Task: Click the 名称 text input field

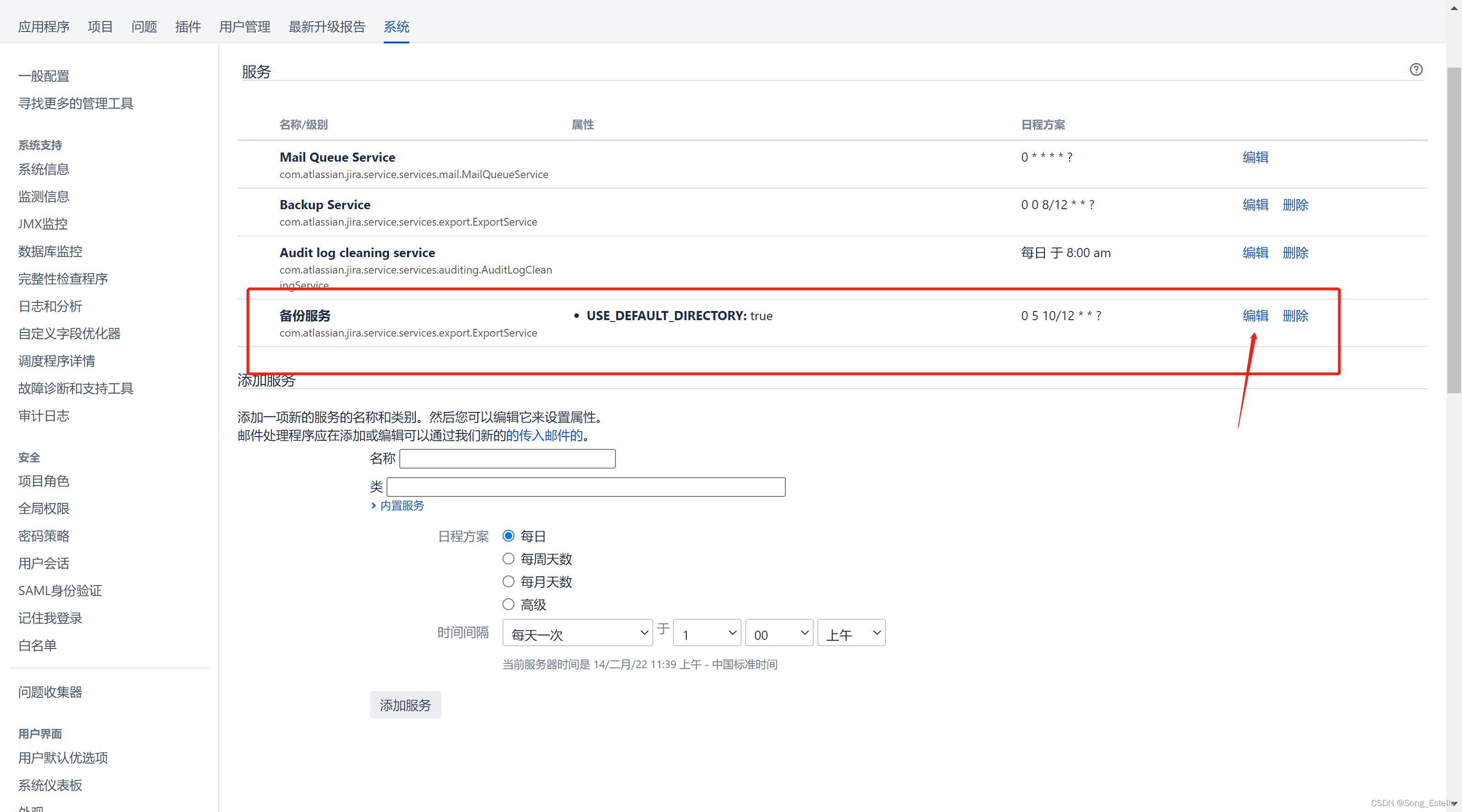Action: click(507, 459)
